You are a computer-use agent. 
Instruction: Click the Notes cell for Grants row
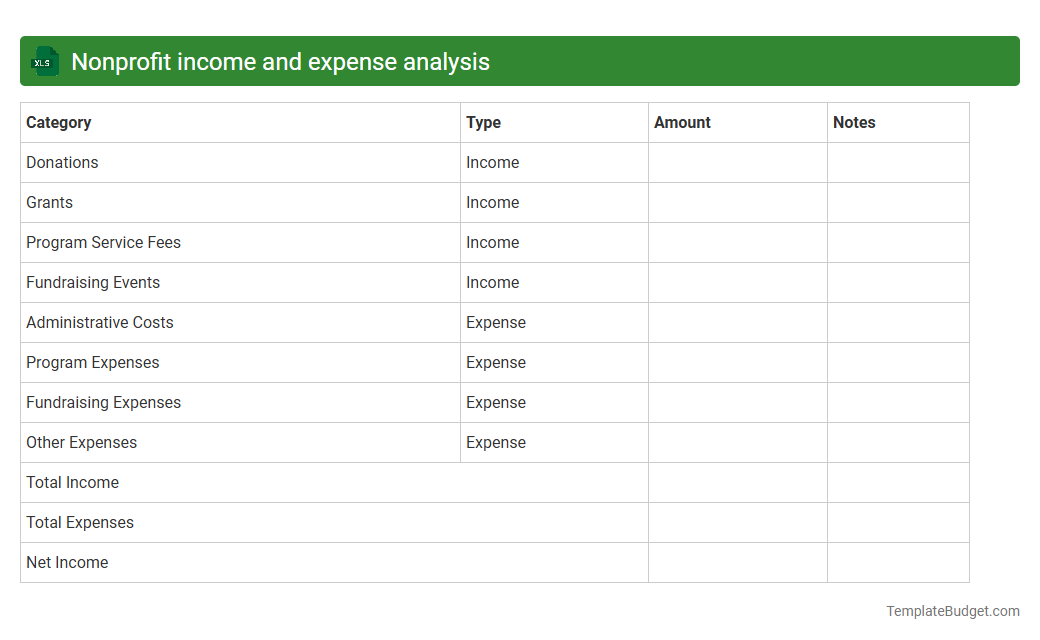tap(897, 202)
